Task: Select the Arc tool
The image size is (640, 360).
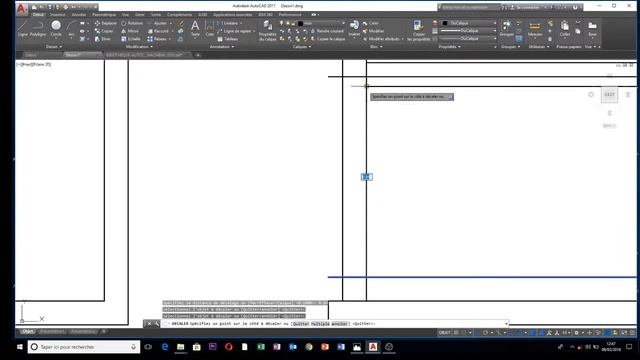Action: [71, 29]
